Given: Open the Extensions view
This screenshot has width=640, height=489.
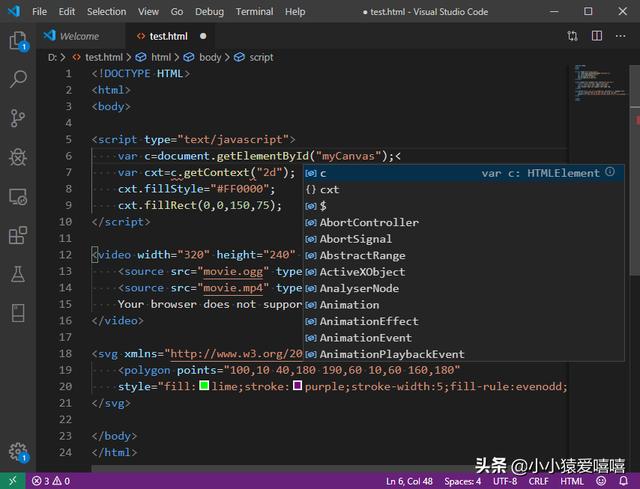Looking at the screenshot, I should point(18,235).
